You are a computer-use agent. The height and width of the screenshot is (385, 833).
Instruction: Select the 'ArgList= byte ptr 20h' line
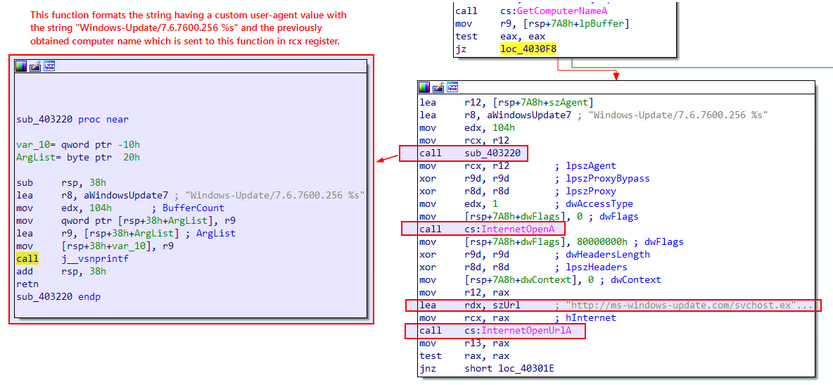click(x=79, y=157)
